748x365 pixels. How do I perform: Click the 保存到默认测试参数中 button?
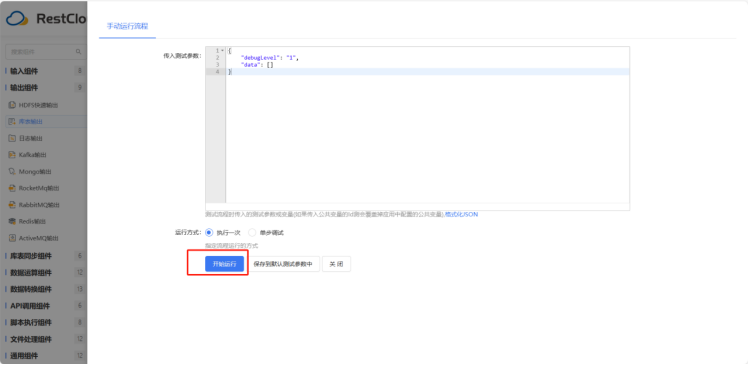click(283, 264)
